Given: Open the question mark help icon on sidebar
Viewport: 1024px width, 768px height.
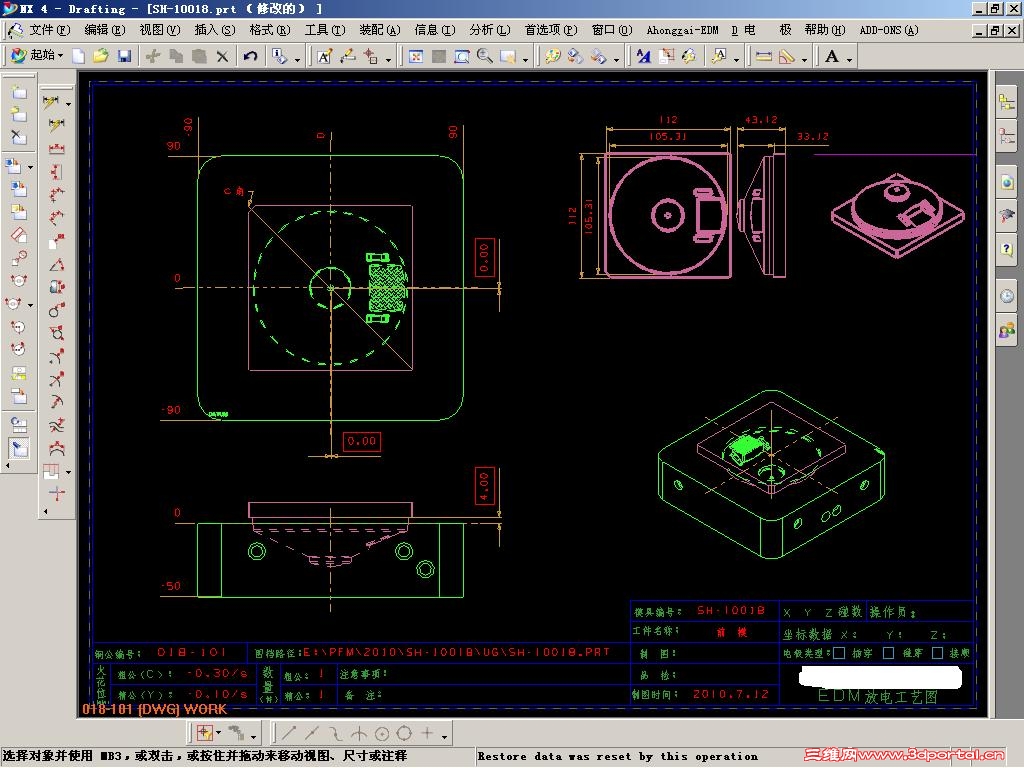Looking at the screenshot, I should click(x=1007, y=249).
